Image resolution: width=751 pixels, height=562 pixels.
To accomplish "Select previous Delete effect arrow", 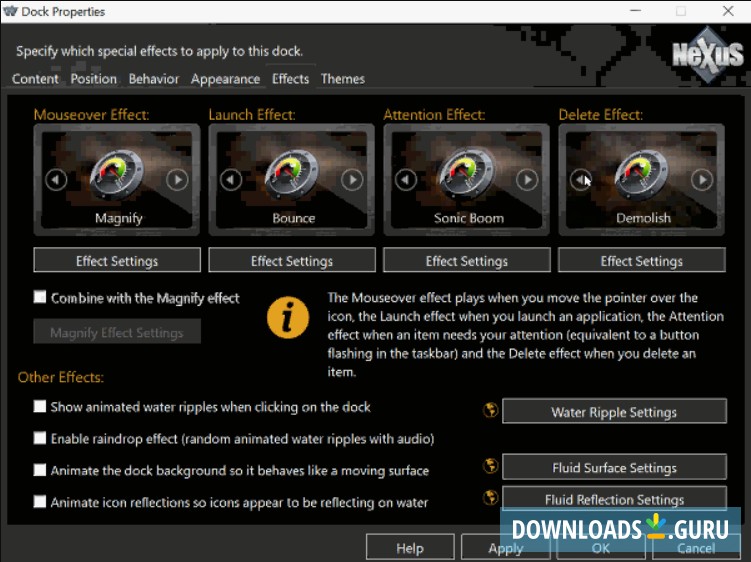I will click(580, 180).
